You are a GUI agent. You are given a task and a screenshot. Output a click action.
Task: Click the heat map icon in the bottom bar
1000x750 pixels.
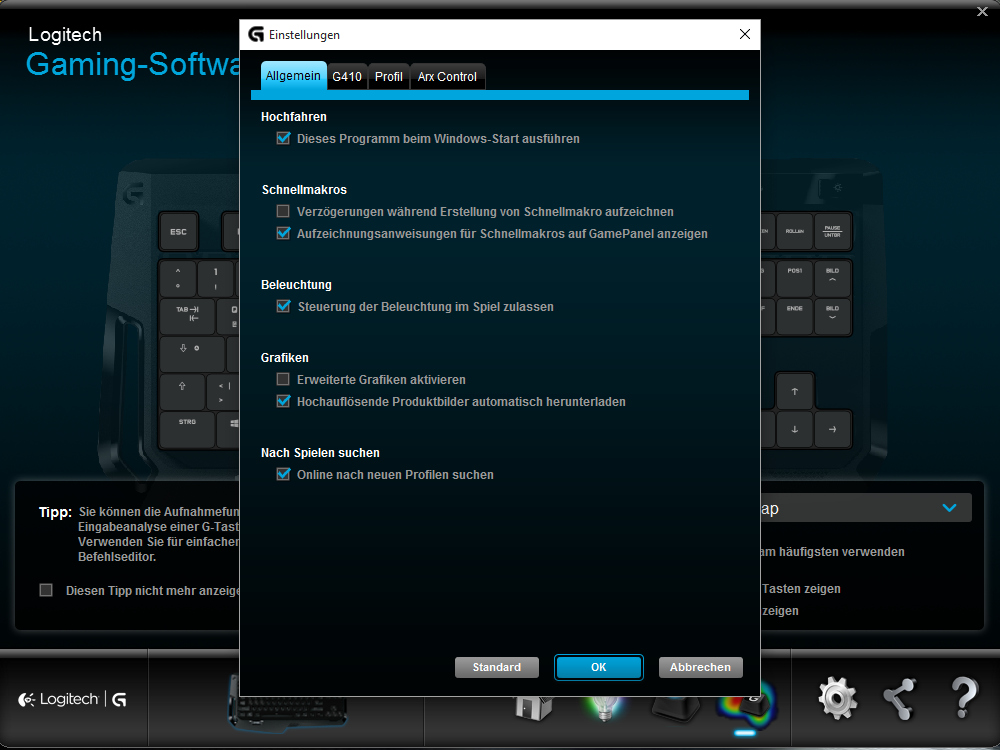tap(747, 707)
